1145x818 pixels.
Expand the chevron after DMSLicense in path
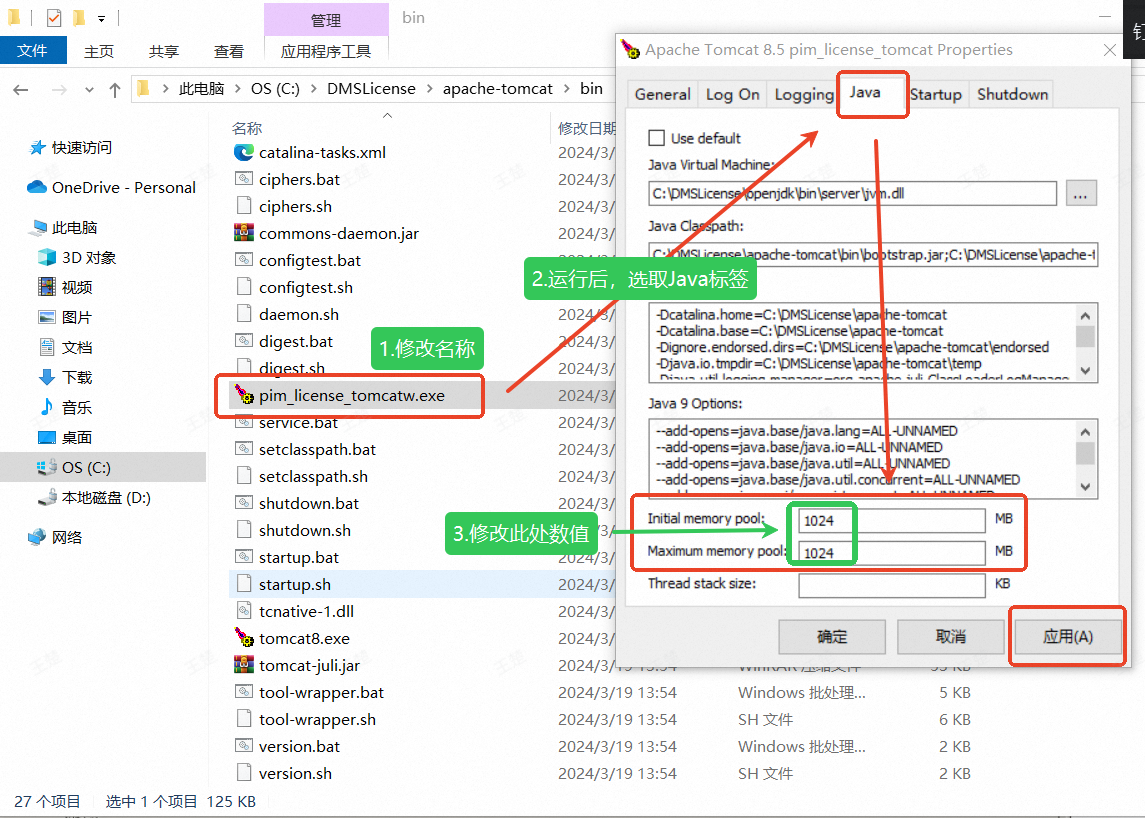click(x=429, y=89)
